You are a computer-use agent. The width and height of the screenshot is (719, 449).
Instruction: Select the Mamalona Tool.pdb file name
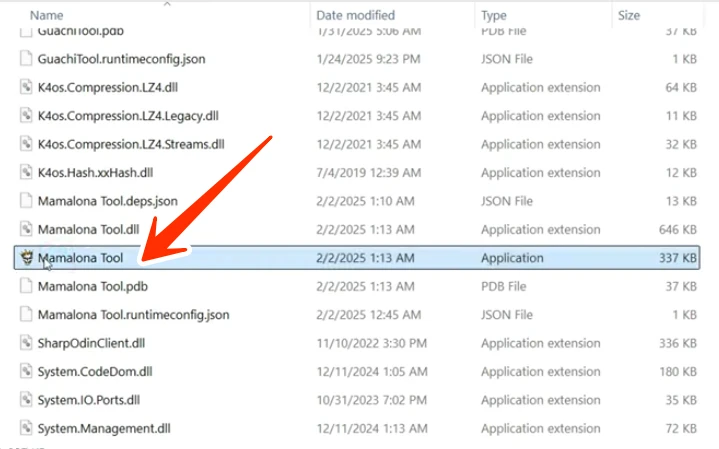pos(93,287)
